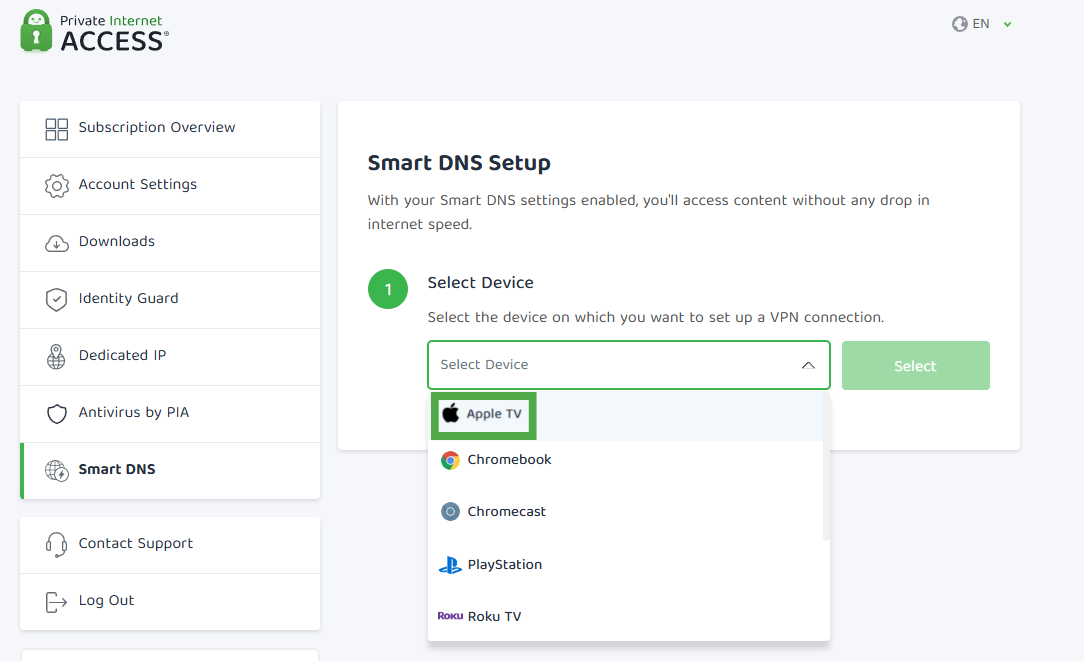Image resolution: width=1084 pixels, height=661 pixels.
Task: Log Out of the account
Action: (170, 602)
